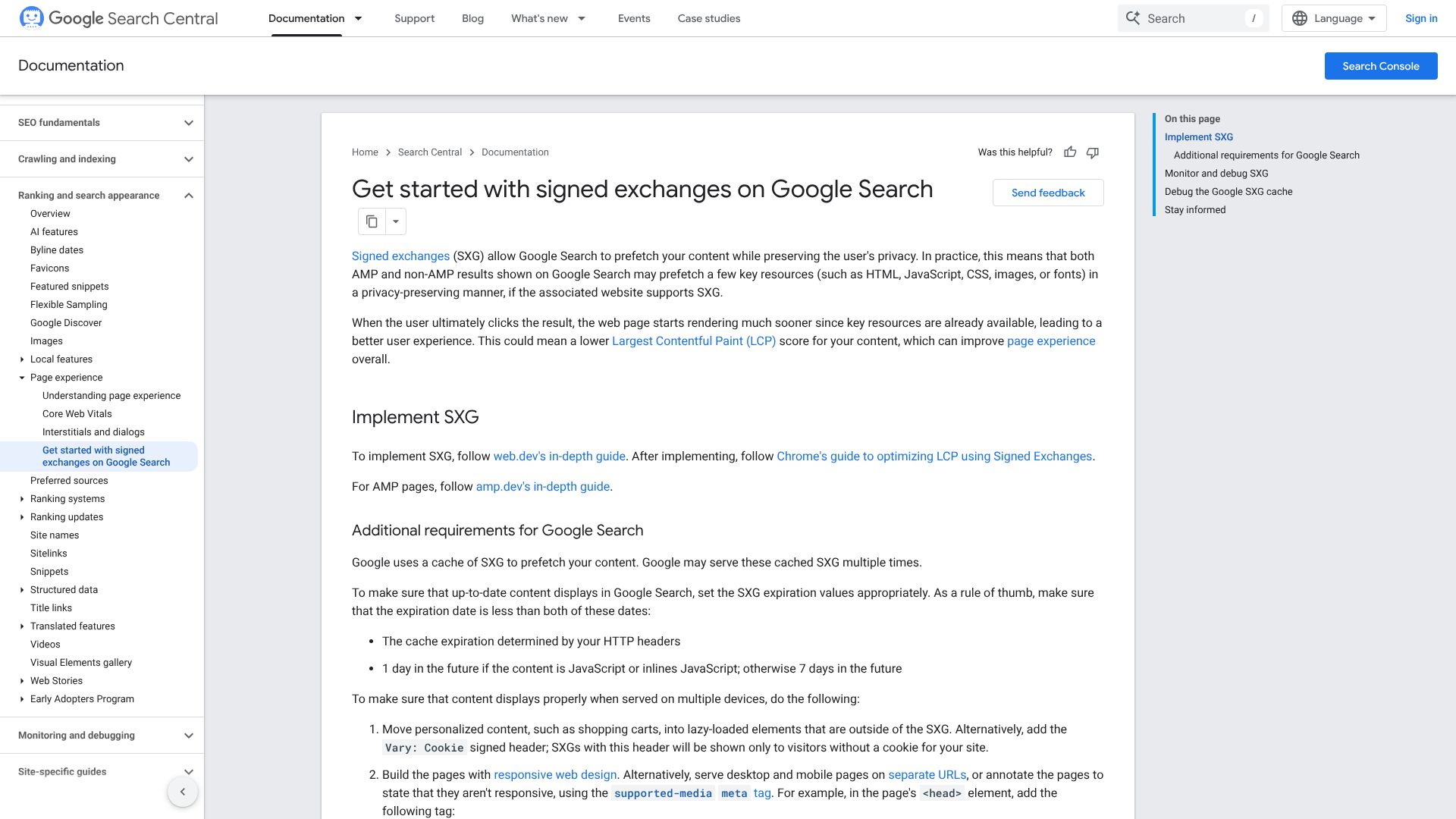The height and width of the screenshot is (819, 1456).
Task: Open web.dev's in-depth guide link
Action: tap(560, 457)
